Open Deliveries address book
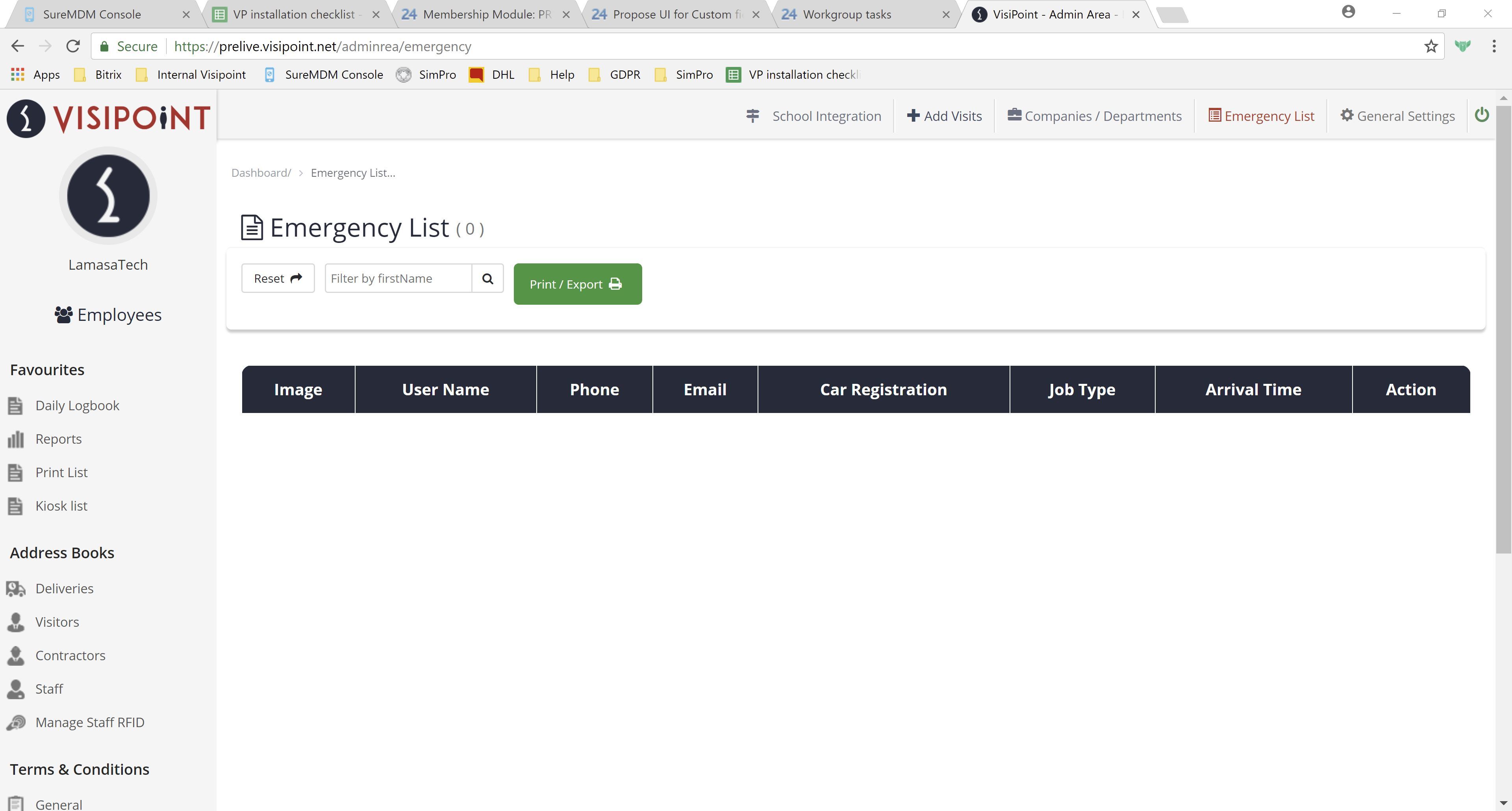The image size is (1512, 811). pyautogui.click(x=64, y=589)
